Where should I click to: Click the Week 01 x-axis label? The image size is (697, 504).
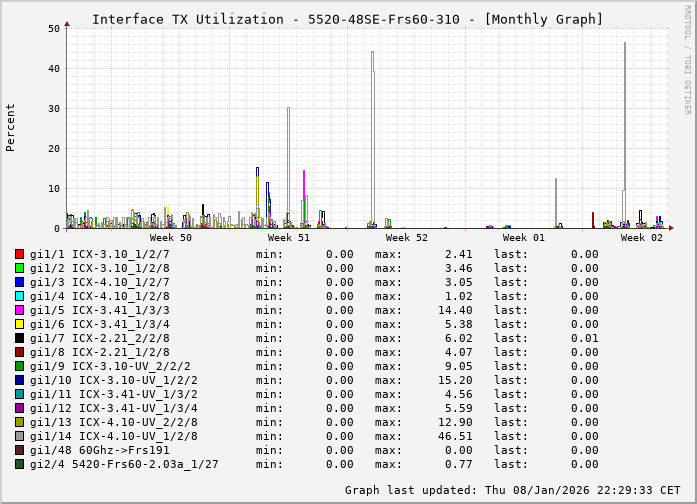pyautogui.click(x=524, y=238)
